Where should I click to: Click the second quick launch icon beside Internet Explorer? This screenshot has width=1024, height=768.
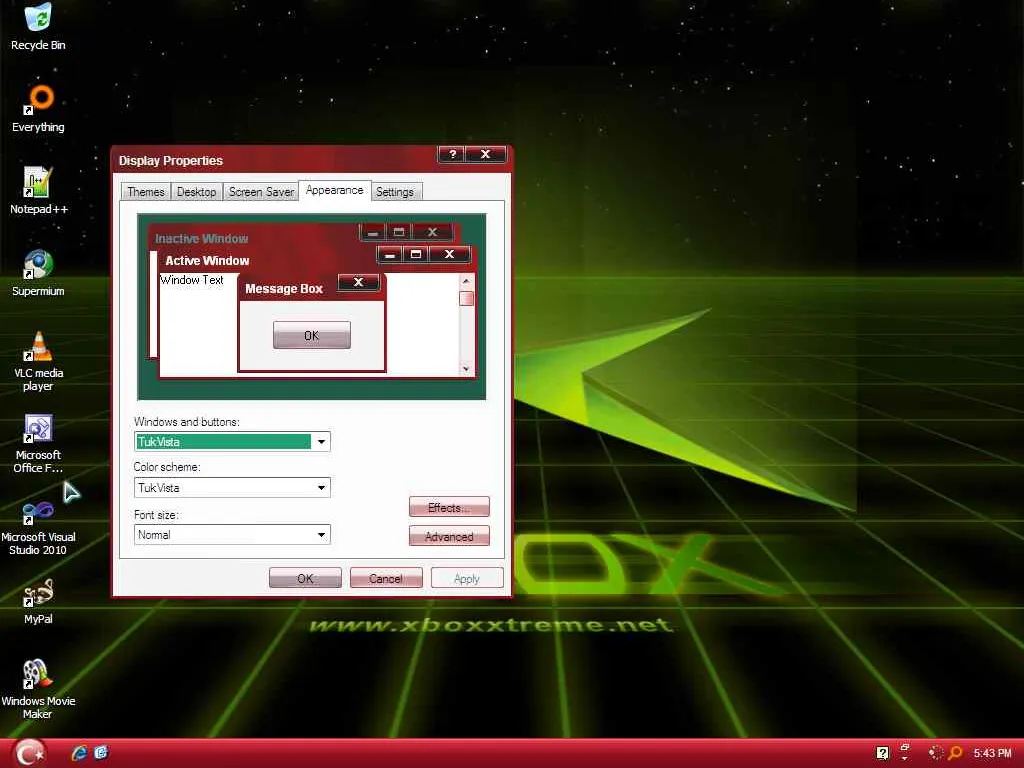[101, 753]
